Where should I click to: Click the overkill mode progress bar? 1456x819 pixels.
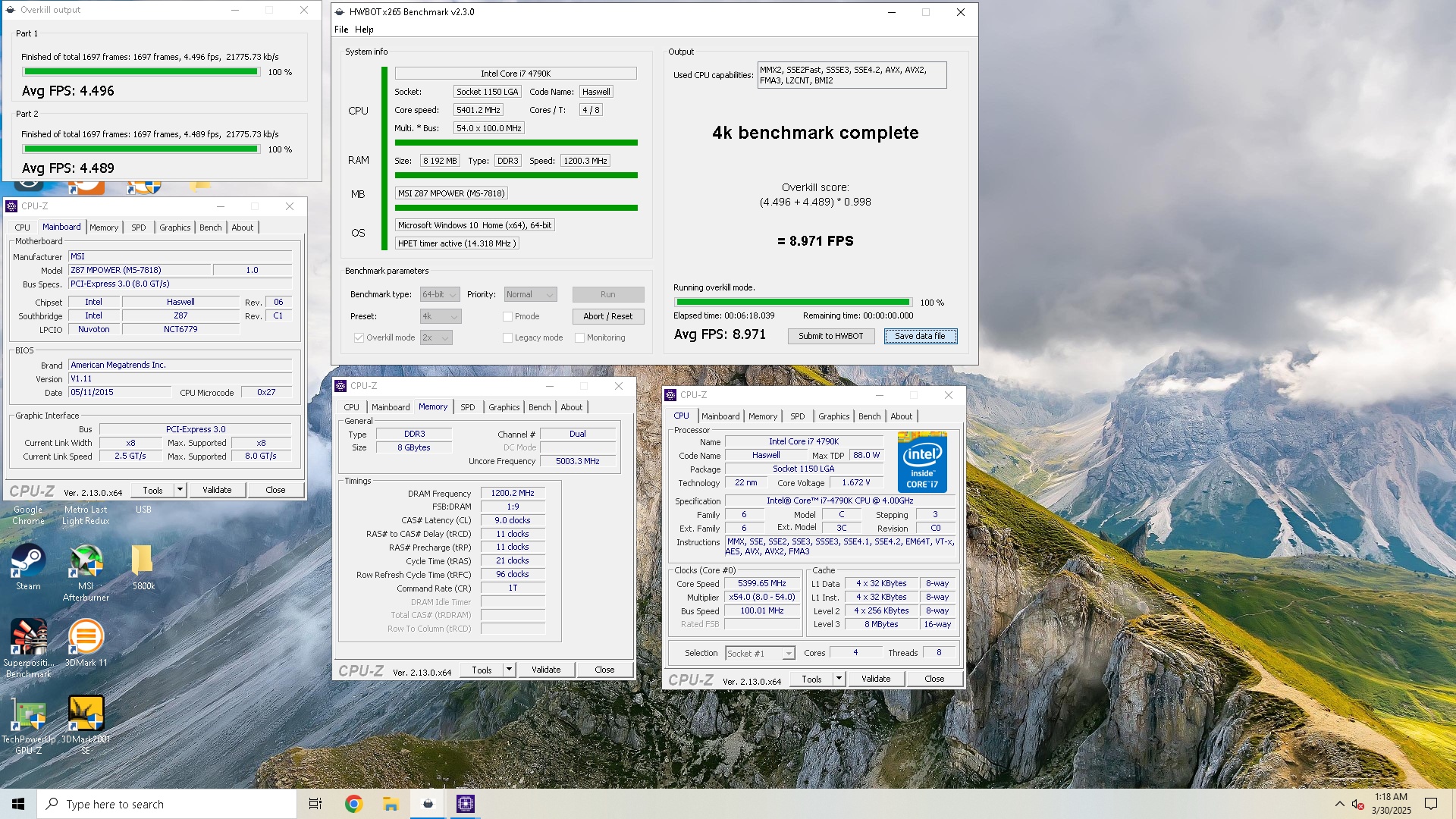792,303
